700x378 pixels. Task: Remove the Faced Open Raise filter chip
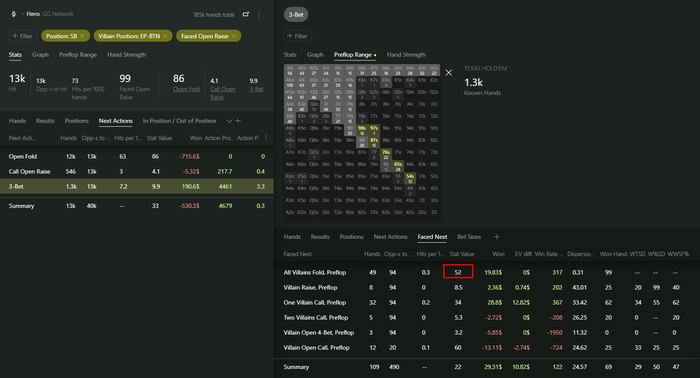tap(233, 36)
